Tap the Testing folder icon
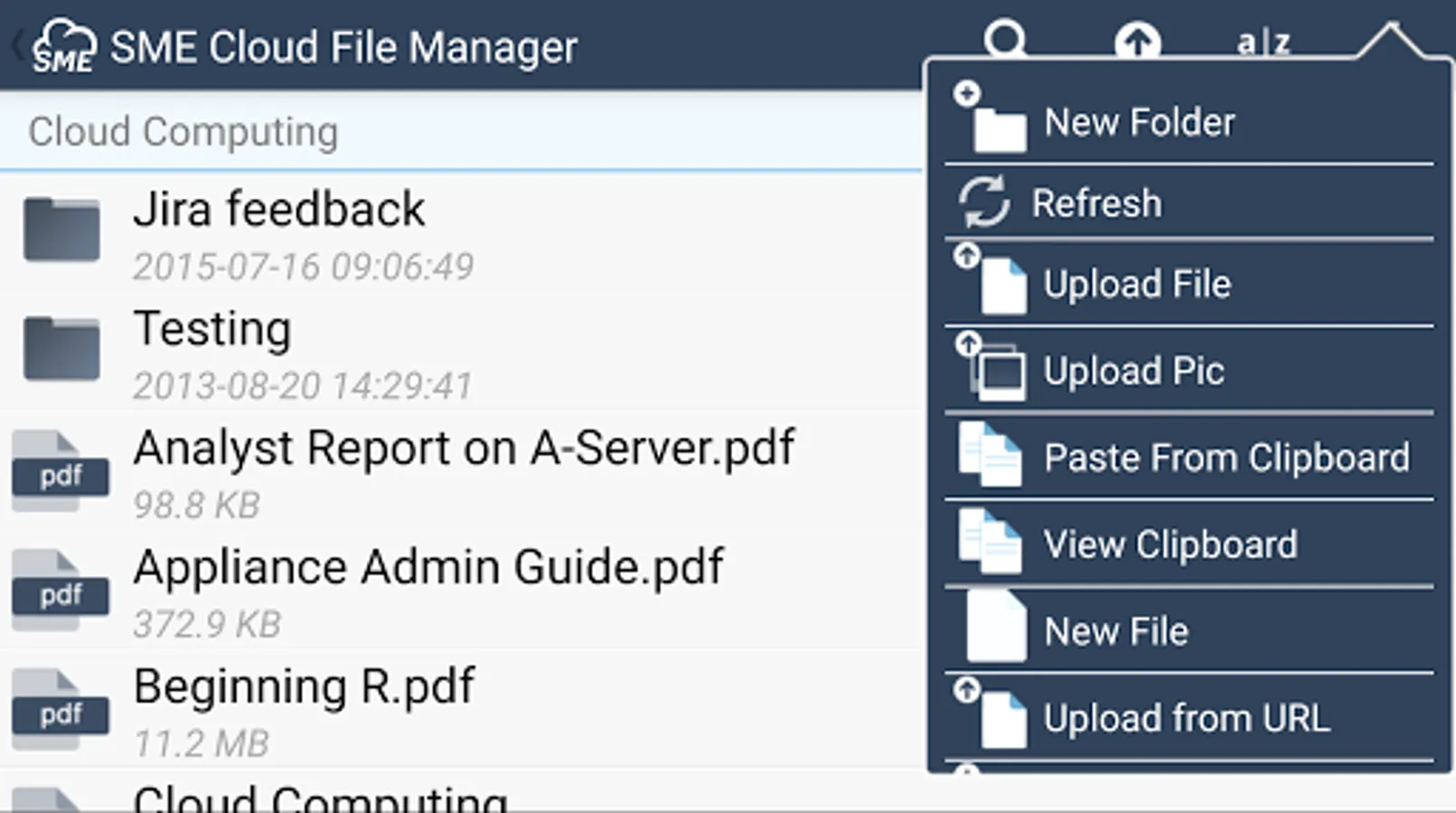 (61, 348)
